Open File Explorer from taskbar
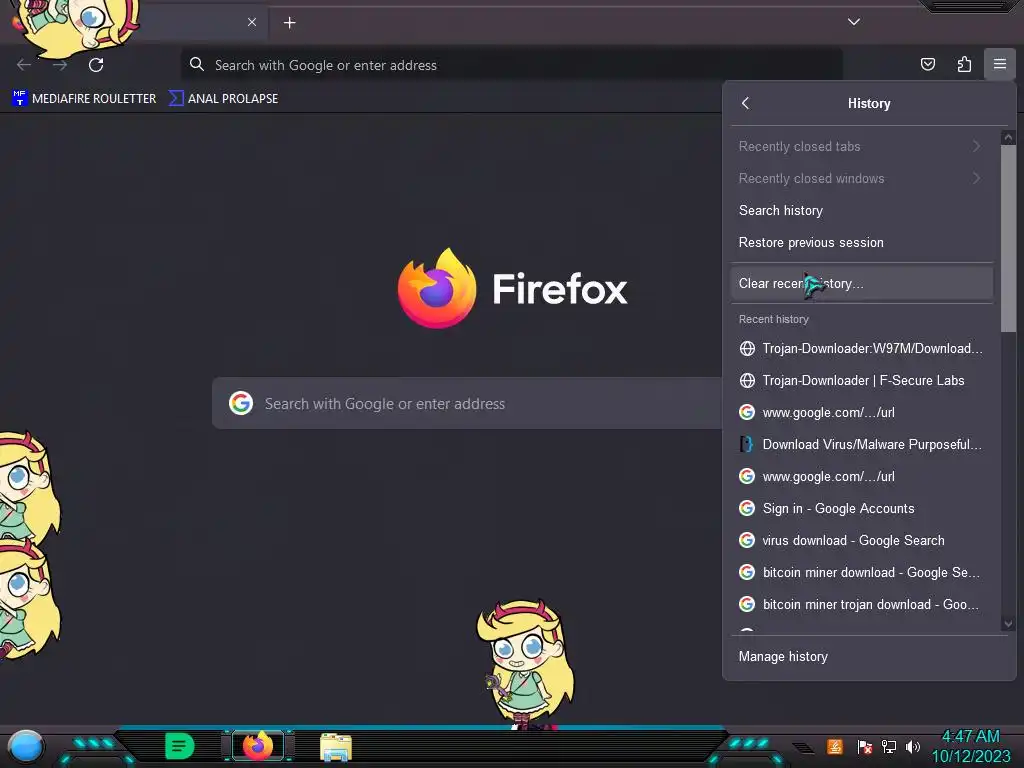Image resolution: width=1024 pixels, height=768 pixels. tap(336, 746)
